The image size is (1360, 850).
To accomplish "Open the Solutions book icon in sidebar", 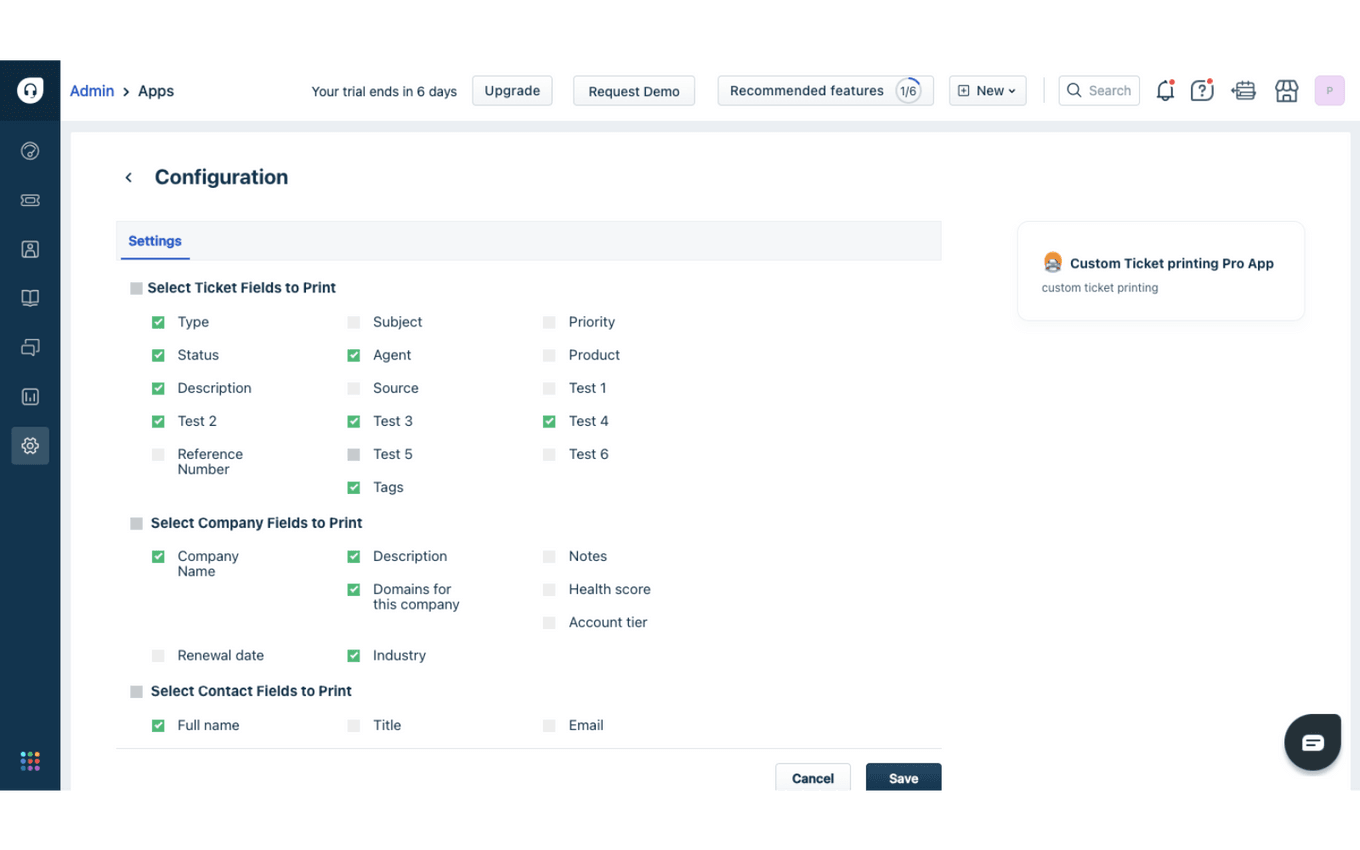I will tap(30, 298).
